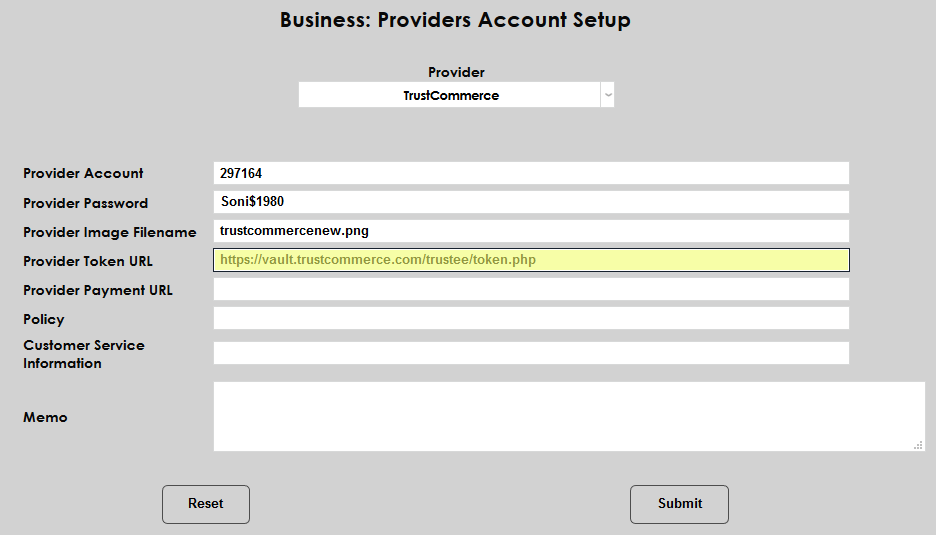Click the Customer Service Information label
The image size is (936, 535).
click(84, 354)
